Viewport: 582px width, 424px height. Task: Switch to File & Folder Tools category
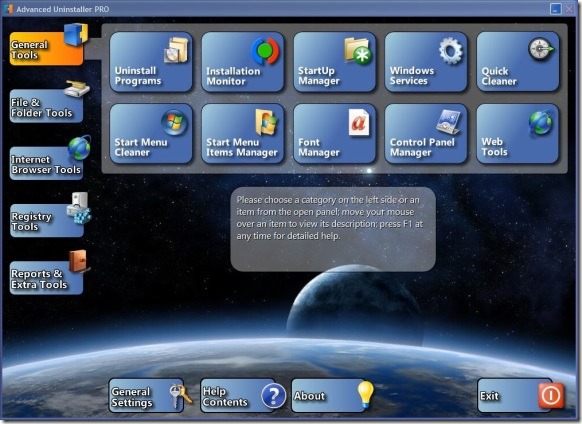(46, 106)
